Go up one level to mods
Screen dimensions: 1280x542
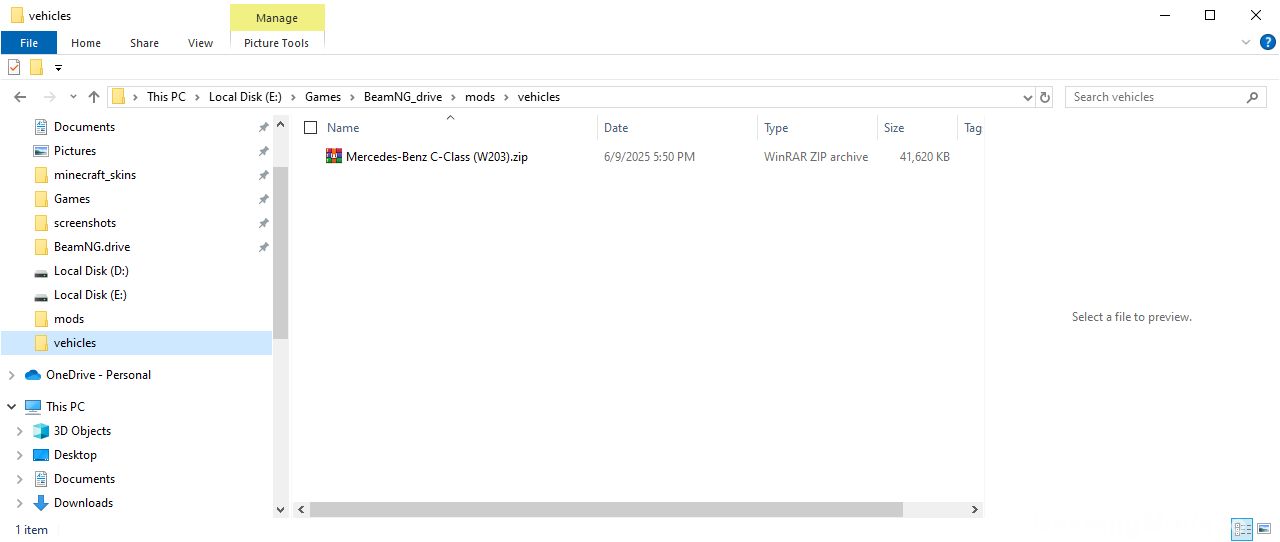pyautogui.click(x=94, y=97)
